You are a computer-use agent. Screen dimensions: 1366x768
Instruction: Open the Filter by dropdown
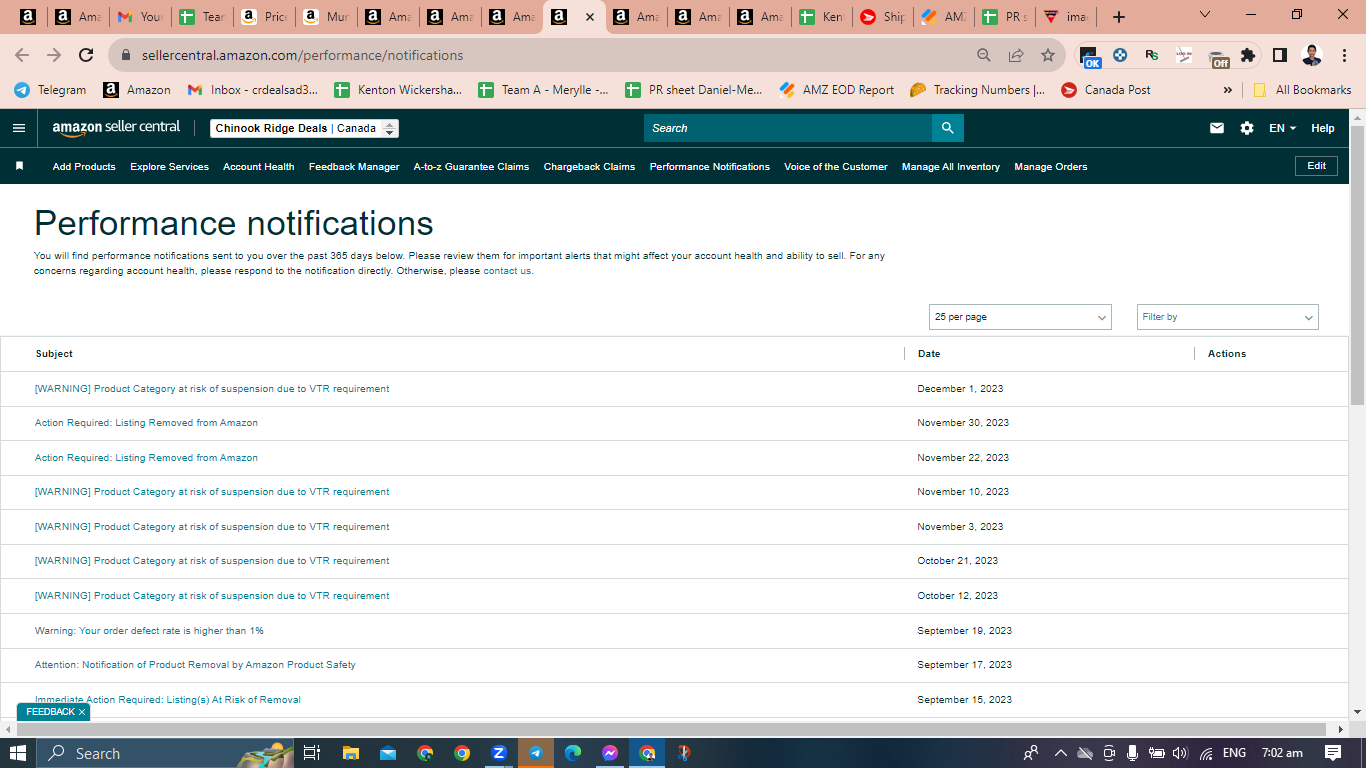click(x=1228, y=317)
